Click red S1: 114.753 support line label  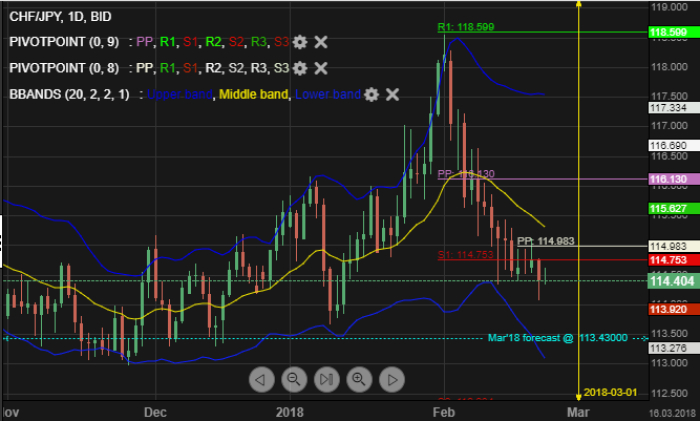pyautogui.click(x=465, y=254)
